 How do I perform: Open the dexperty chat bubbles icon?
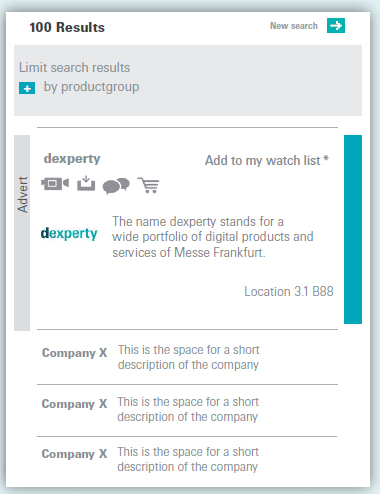pos(116,185)
